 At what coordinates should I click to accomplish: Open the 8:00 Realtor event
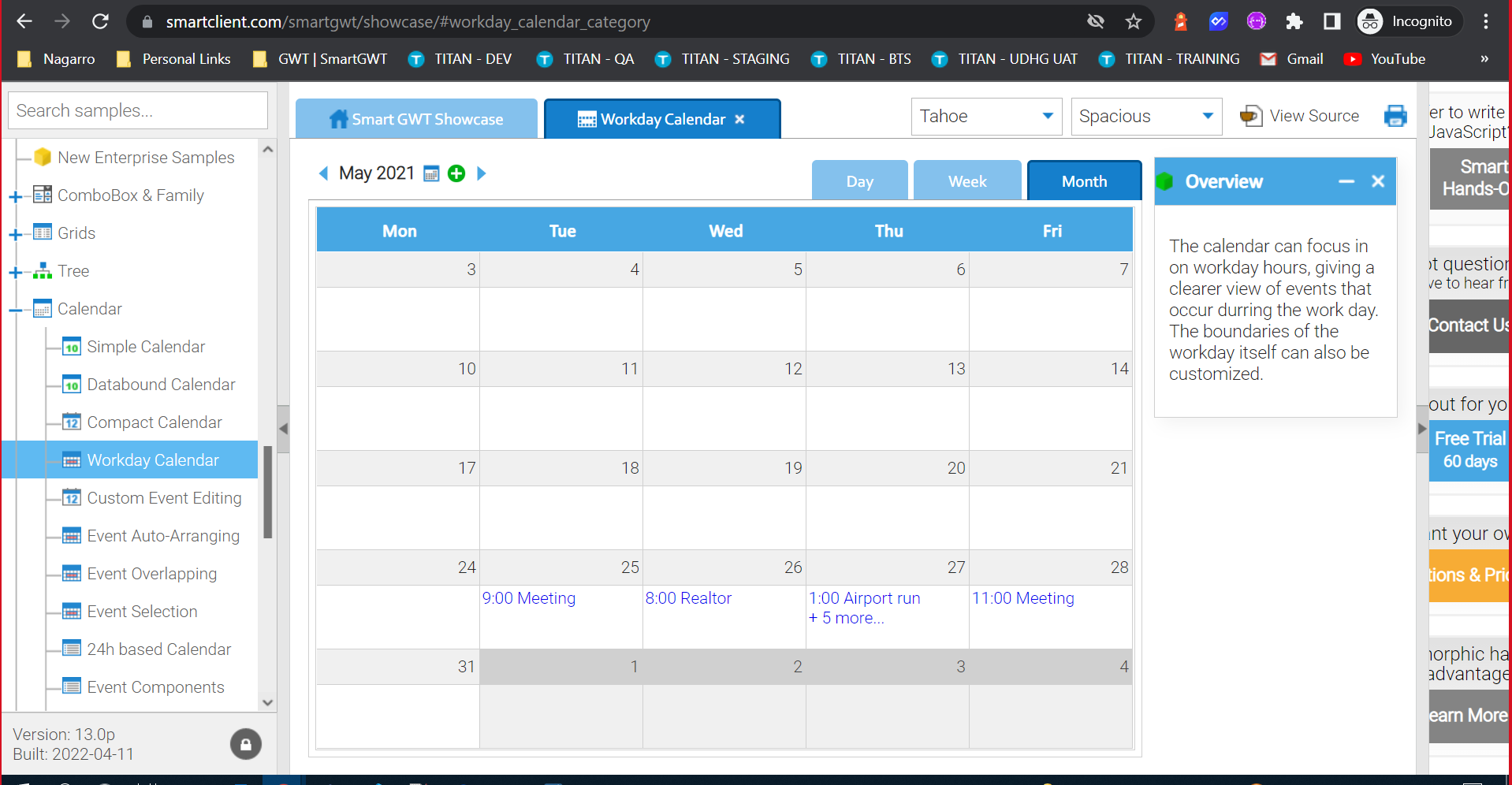point(688,598)
